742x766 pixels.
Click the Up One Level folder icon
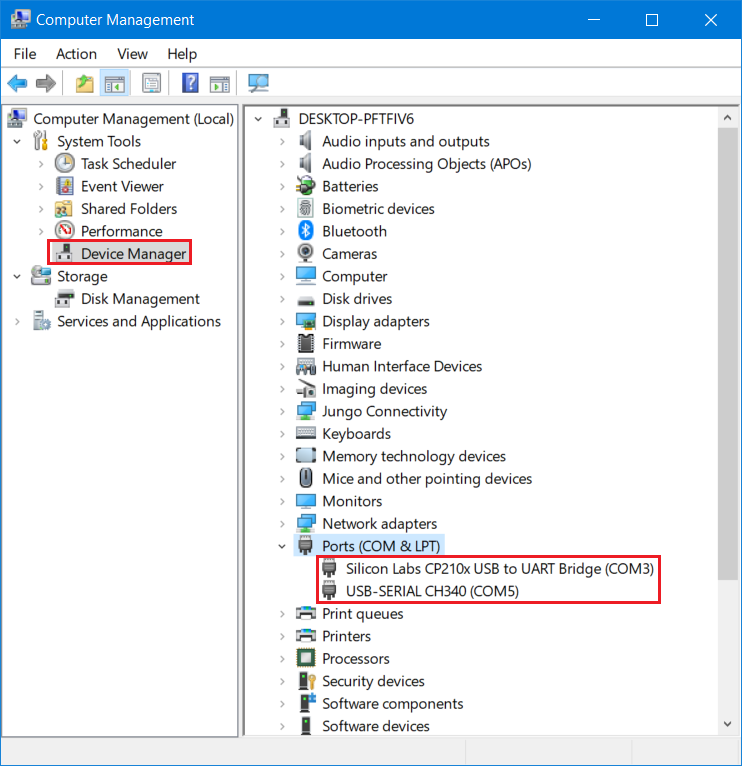85,83
